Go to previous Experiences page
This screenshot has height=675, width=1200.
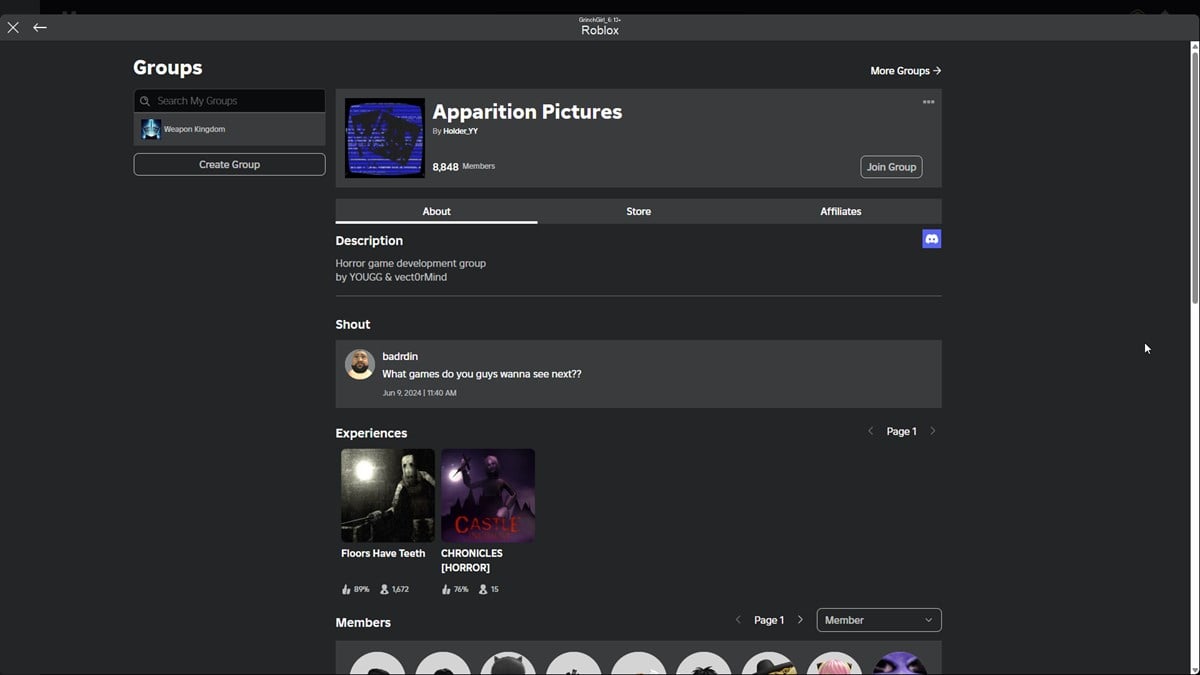coord(870,431)
